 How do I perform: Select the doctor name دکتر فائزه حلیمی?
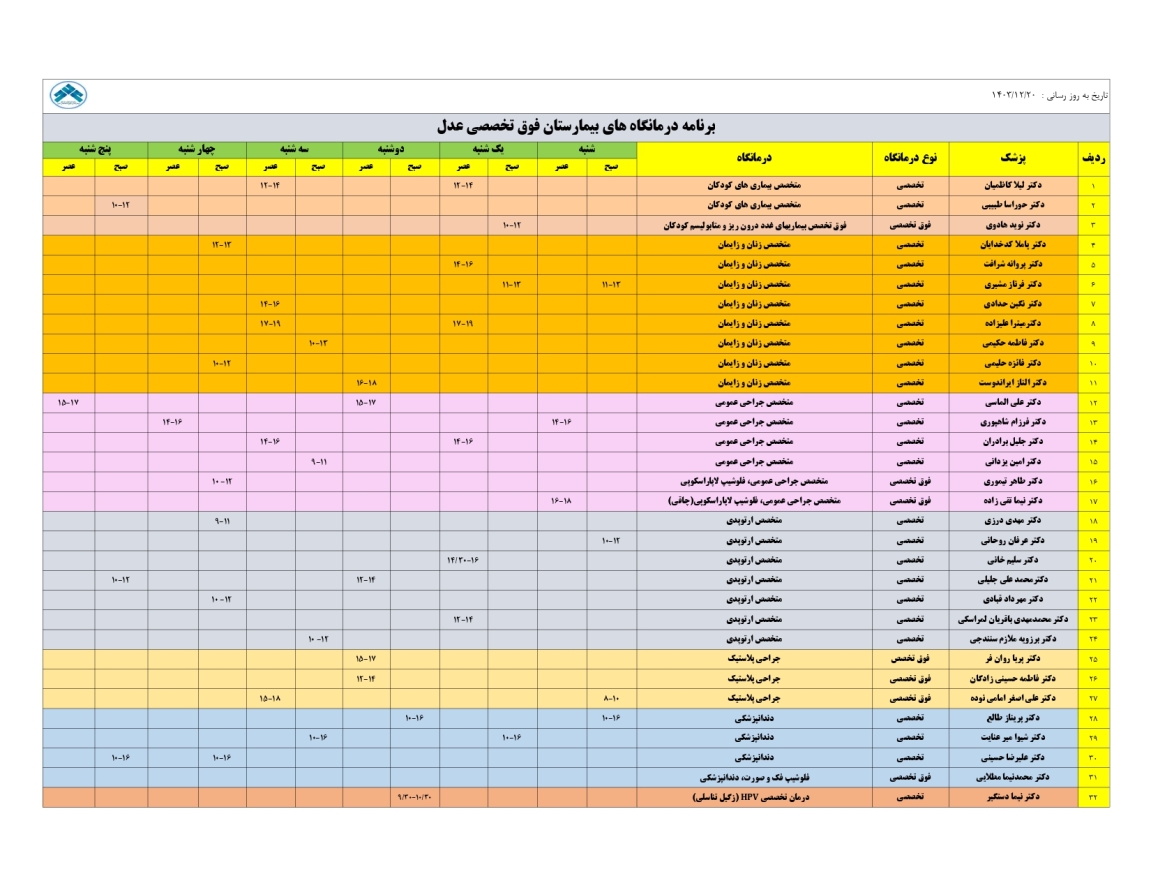(1013, 363)
